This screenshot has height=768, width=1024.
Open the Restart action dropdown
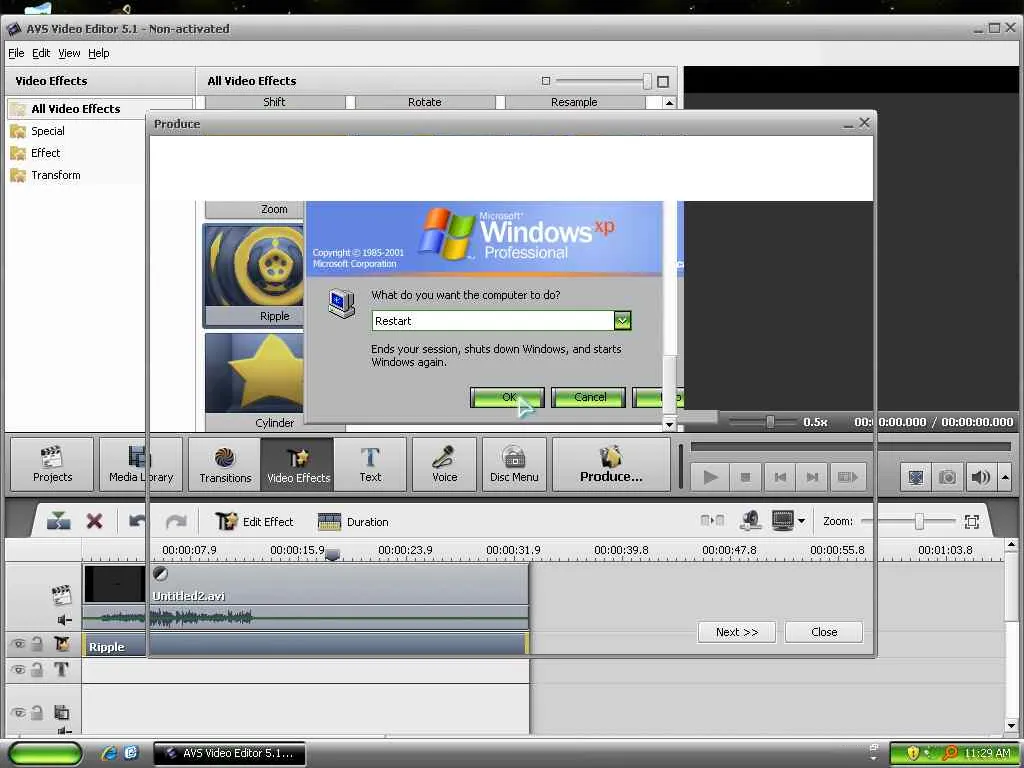coord(622,321)
